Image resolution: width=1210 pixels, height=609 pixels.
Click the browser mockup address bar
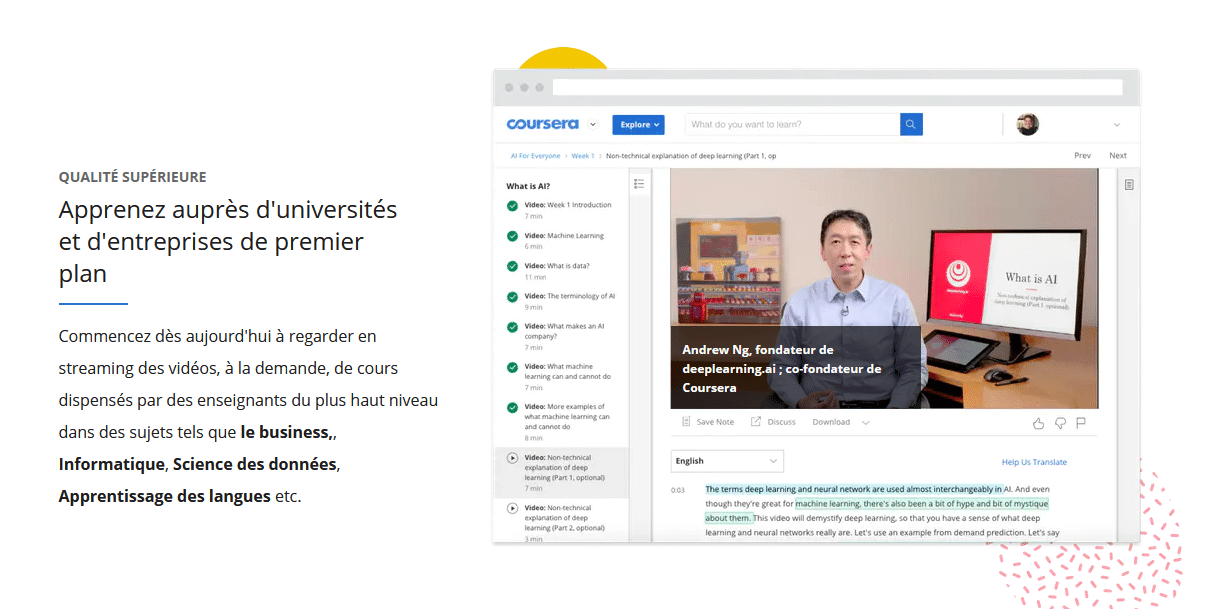coord(838,88)
